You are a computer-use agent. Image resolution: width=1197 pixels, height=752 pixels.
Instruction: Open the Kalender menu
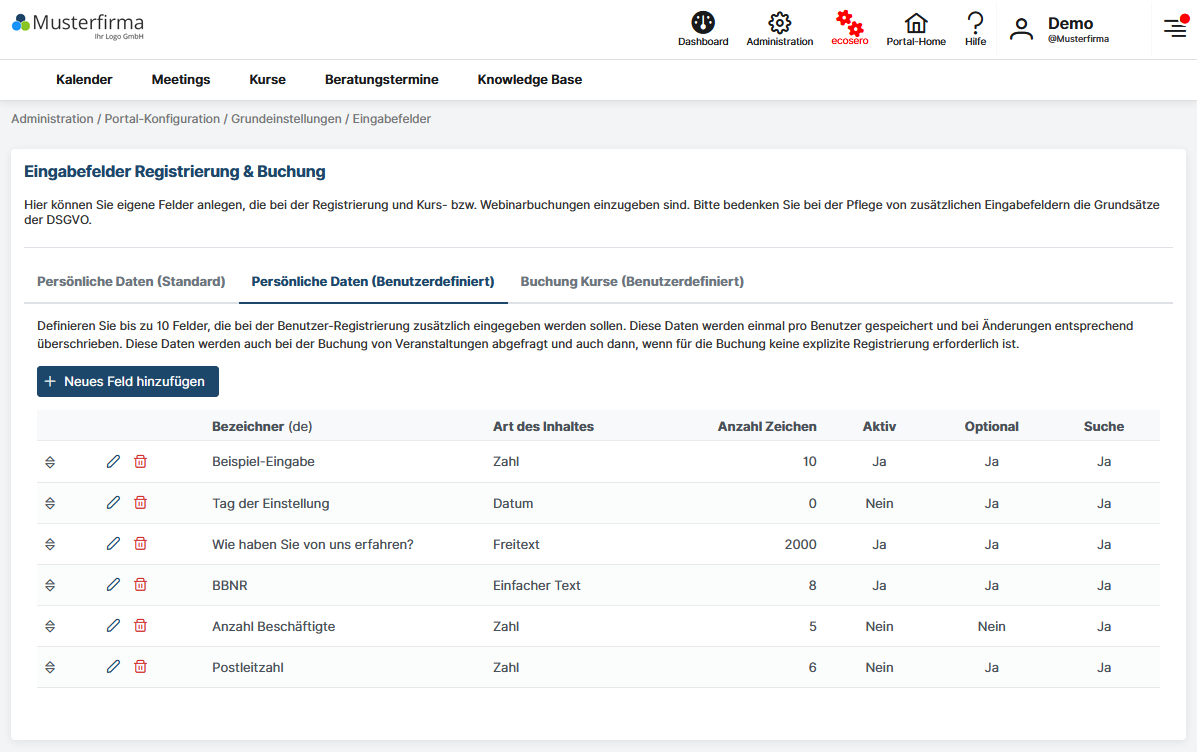[84, 79]
